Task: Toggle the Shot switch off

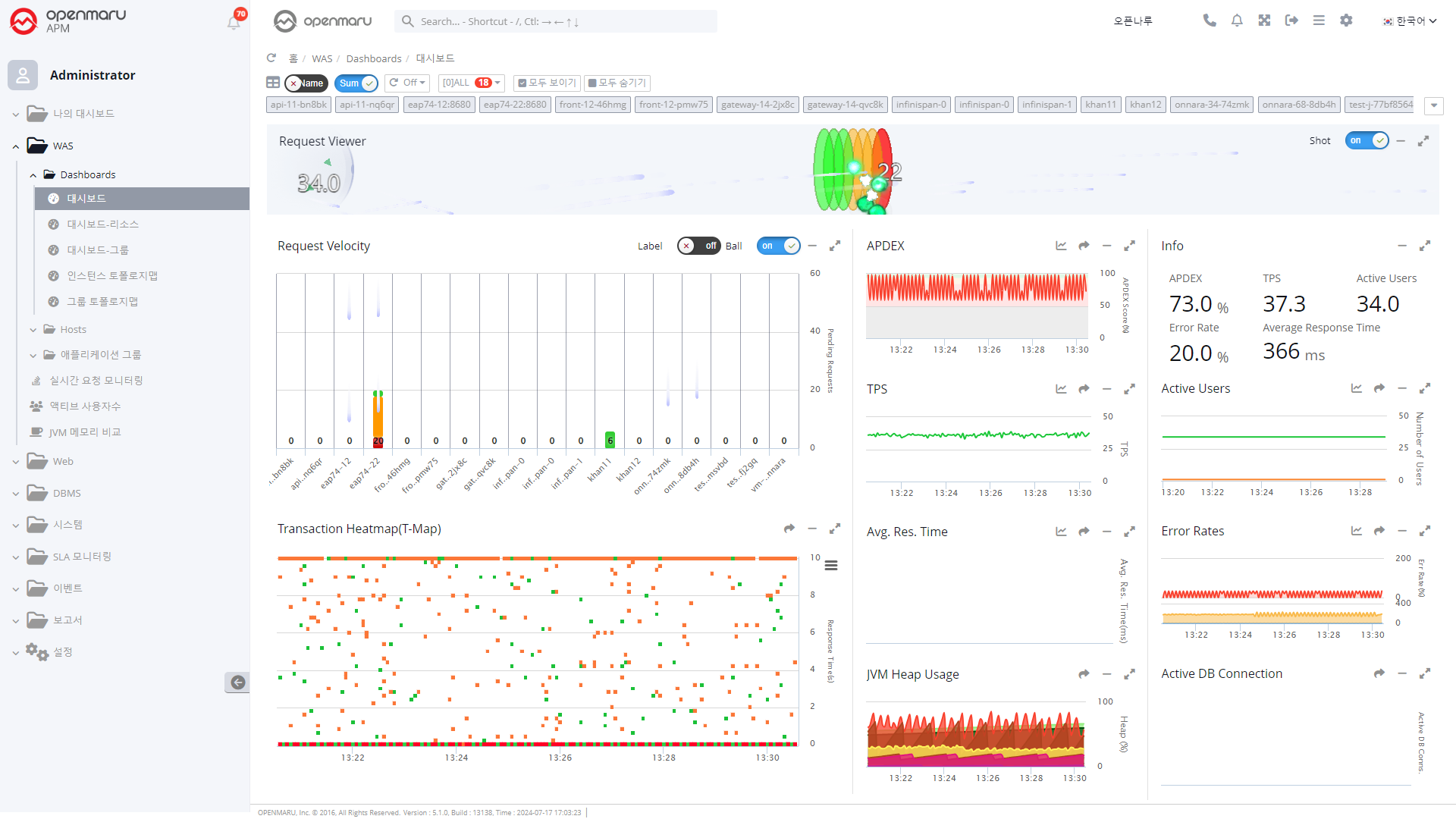Action: (x=1367, y=141)
